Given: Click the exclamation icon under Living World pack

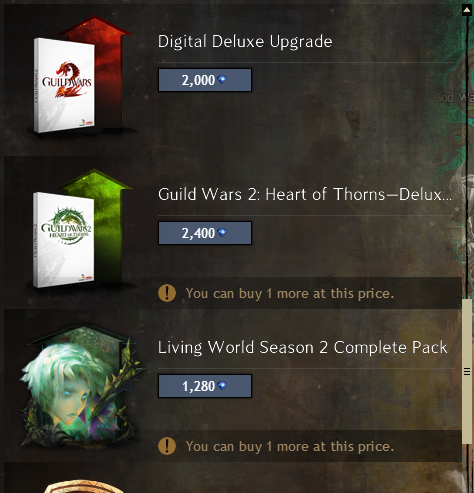Looking at the screenshot, I should coord(167,446).
